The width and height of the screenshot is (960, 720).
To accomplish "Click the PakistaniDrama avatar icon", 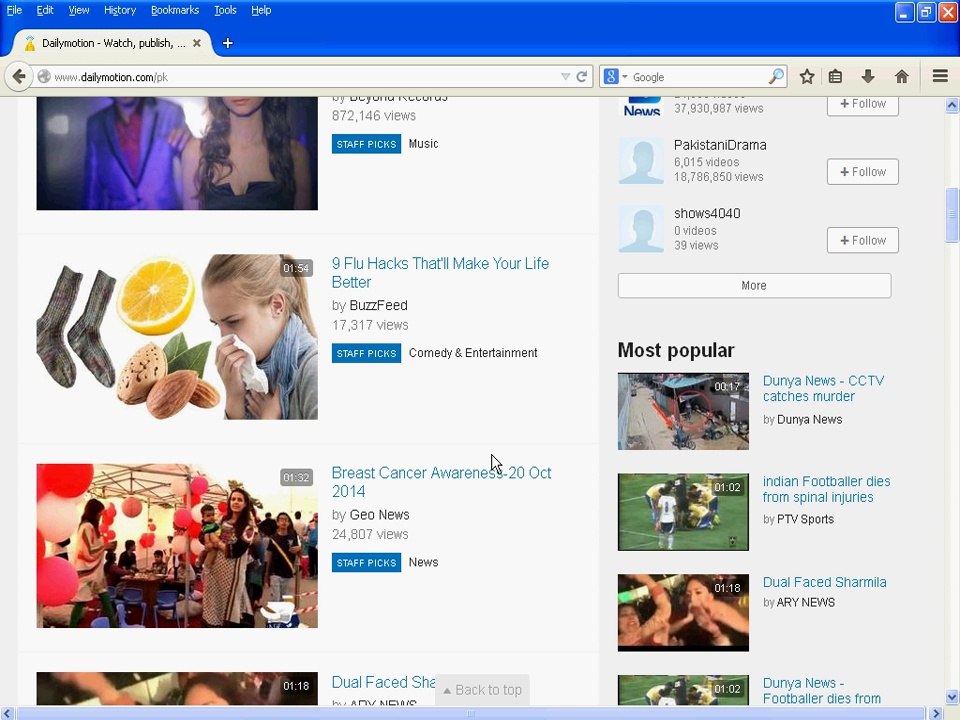I will [x=640, y=160].
